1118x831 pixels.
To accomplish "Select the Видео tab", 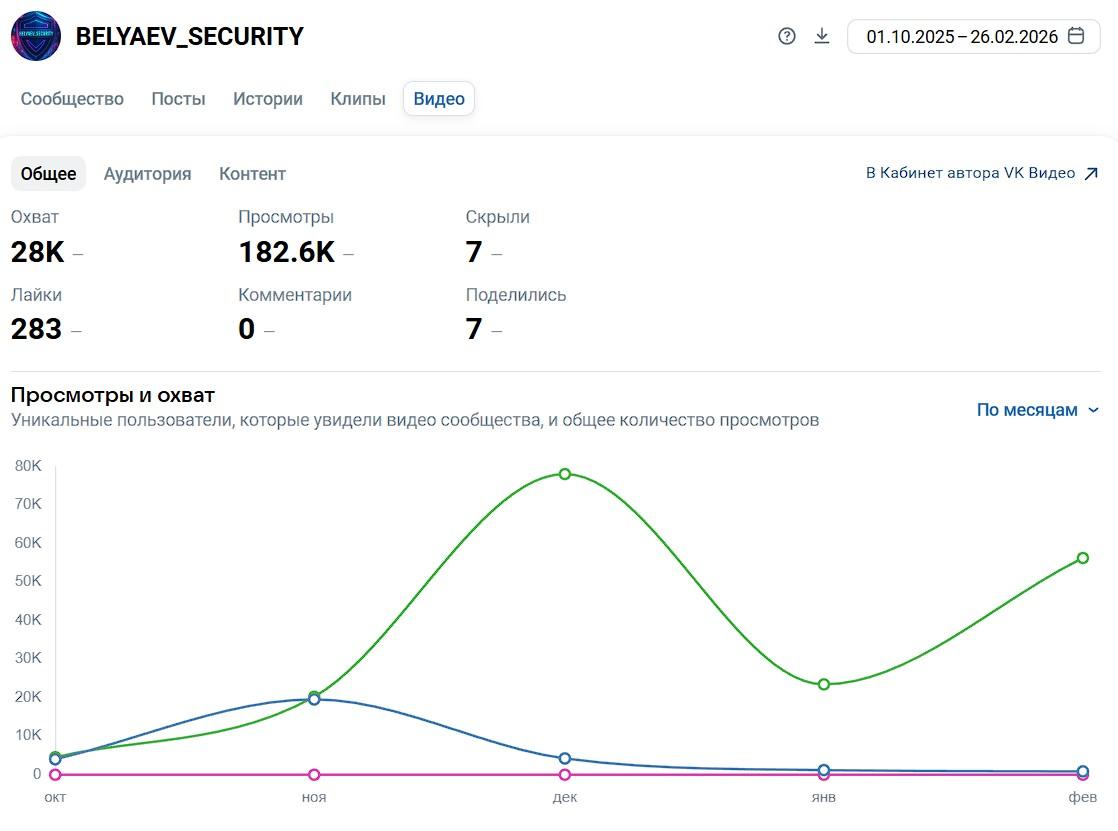I will pyautogui.click(x=439, y=99).
